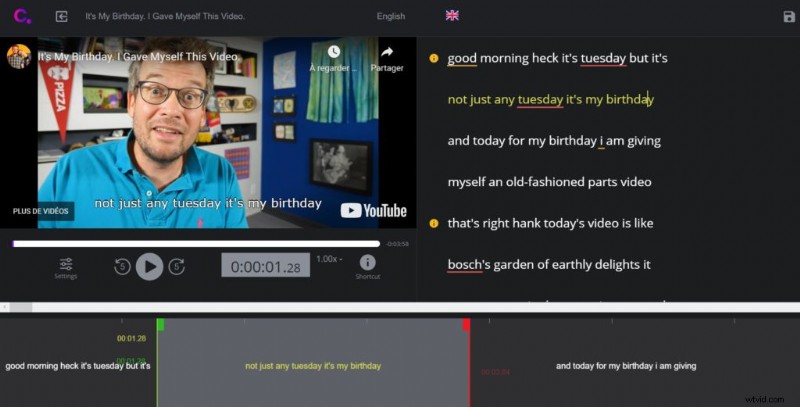
Task: Click warning icon beside 'that's right hank'
Action: click(434, 223)
